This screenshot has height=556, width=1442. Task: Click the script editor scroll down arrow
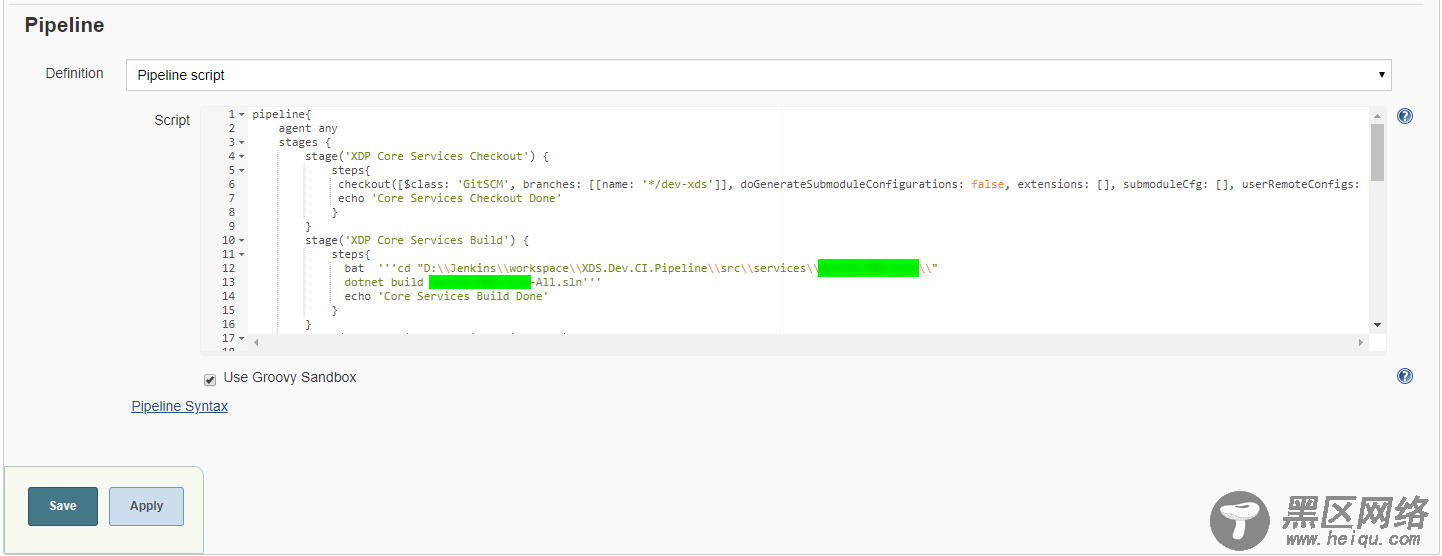(x=1377, y=325)
